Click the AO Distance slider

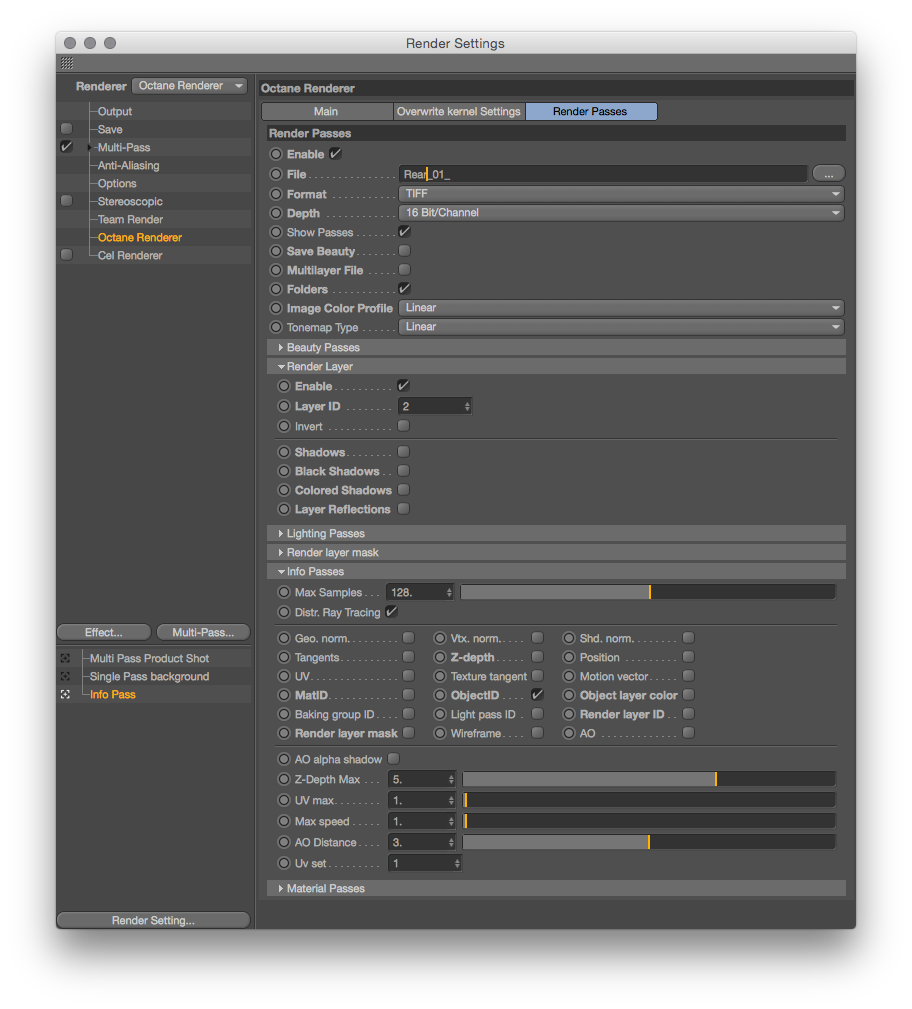pos(649,842)
